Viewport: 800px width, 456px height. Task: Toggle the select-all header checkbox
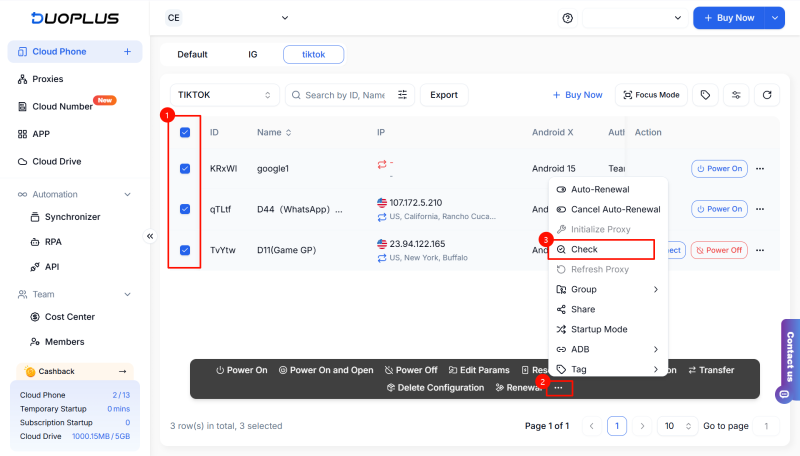tap(185, 132)
